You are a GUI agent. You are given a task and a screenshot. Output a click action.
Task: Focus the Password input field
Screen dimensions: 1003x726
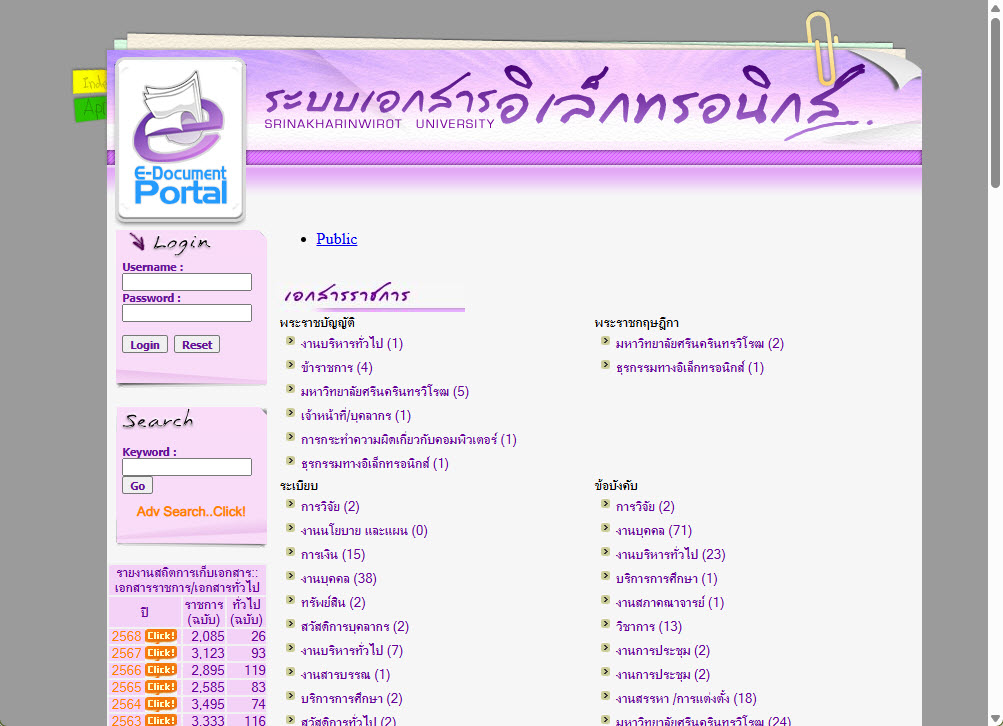pos(187,313)
